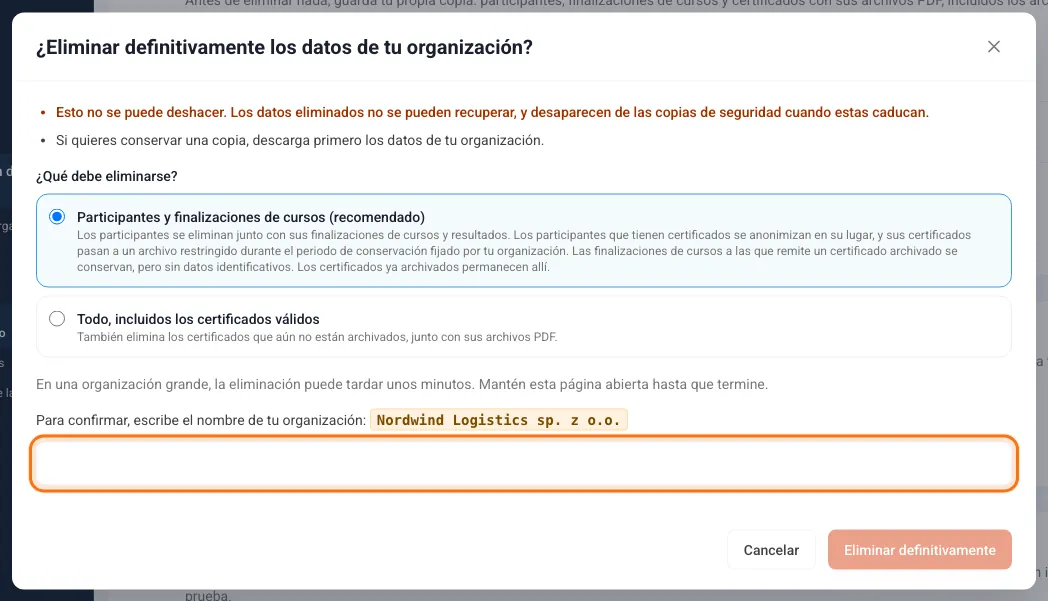The image size is (1048, 601).
Task: Click the '¿Qué debe eliminarse?' label
Action: [x=107, y=176]
